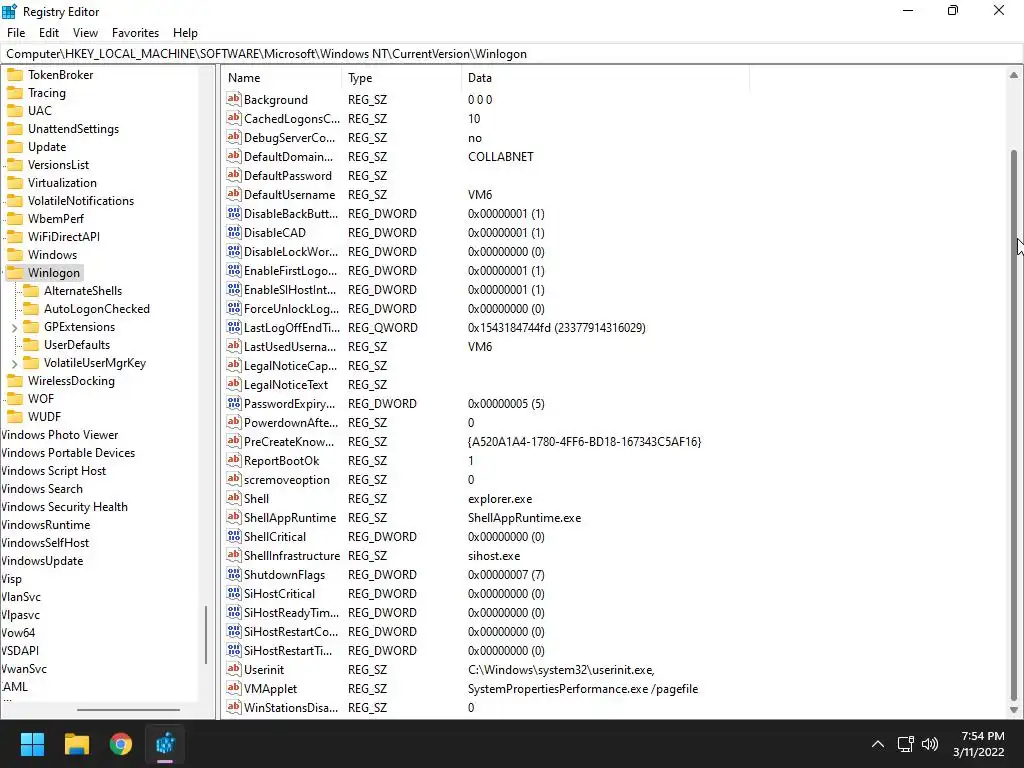Click the AlternateShells folder icon
The image size is (1024, 768).
pos(31,291)
